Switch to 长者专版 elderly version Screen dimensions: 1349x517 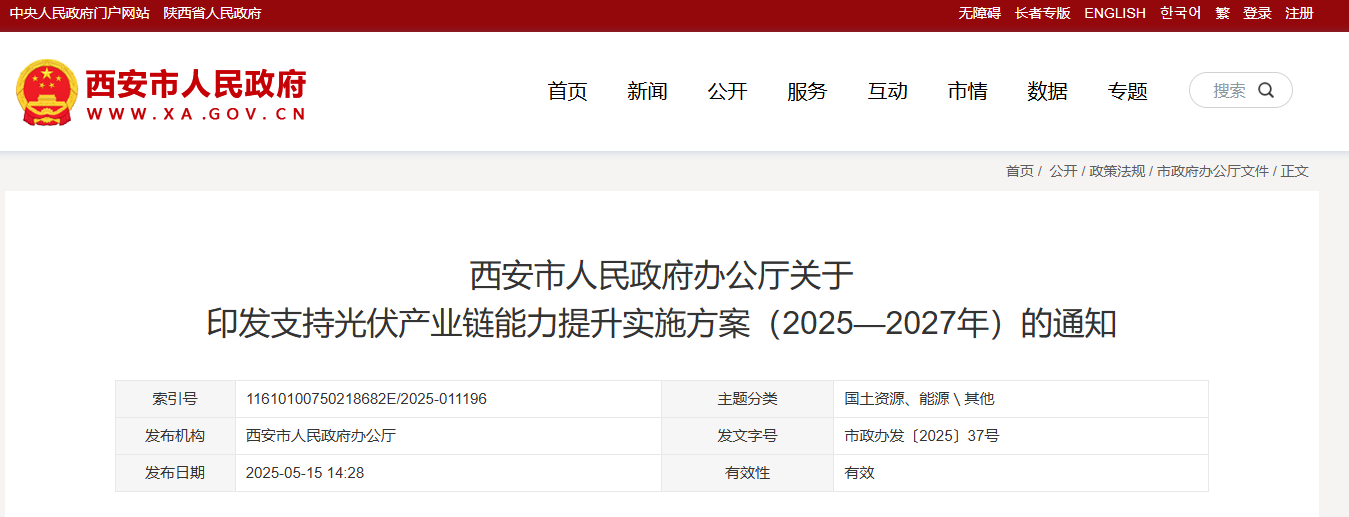click(x=1042, y=13)
